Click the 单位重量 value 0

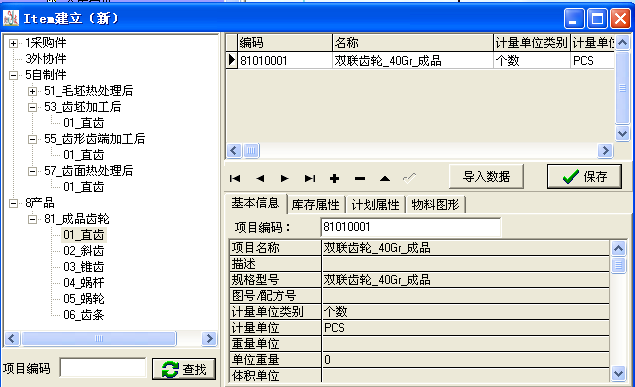465,359
